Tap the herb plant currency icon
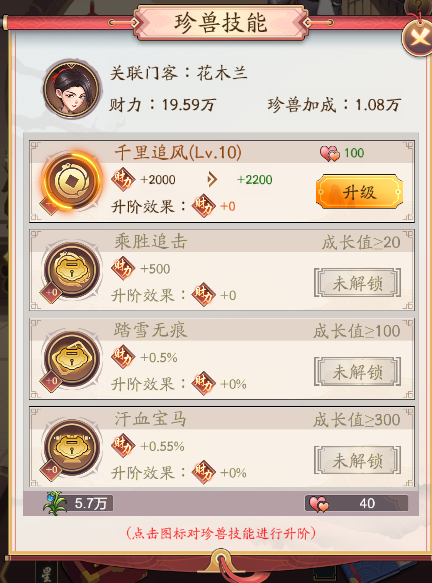The width and height of the screenshot is (432, 583). click(x=55, y=503)
